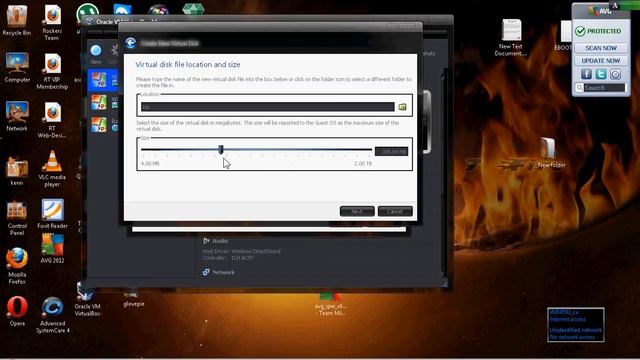Select the second Windows XP virtual machine
This screenshot has width=640, height=360.
(x=103, y=102)
